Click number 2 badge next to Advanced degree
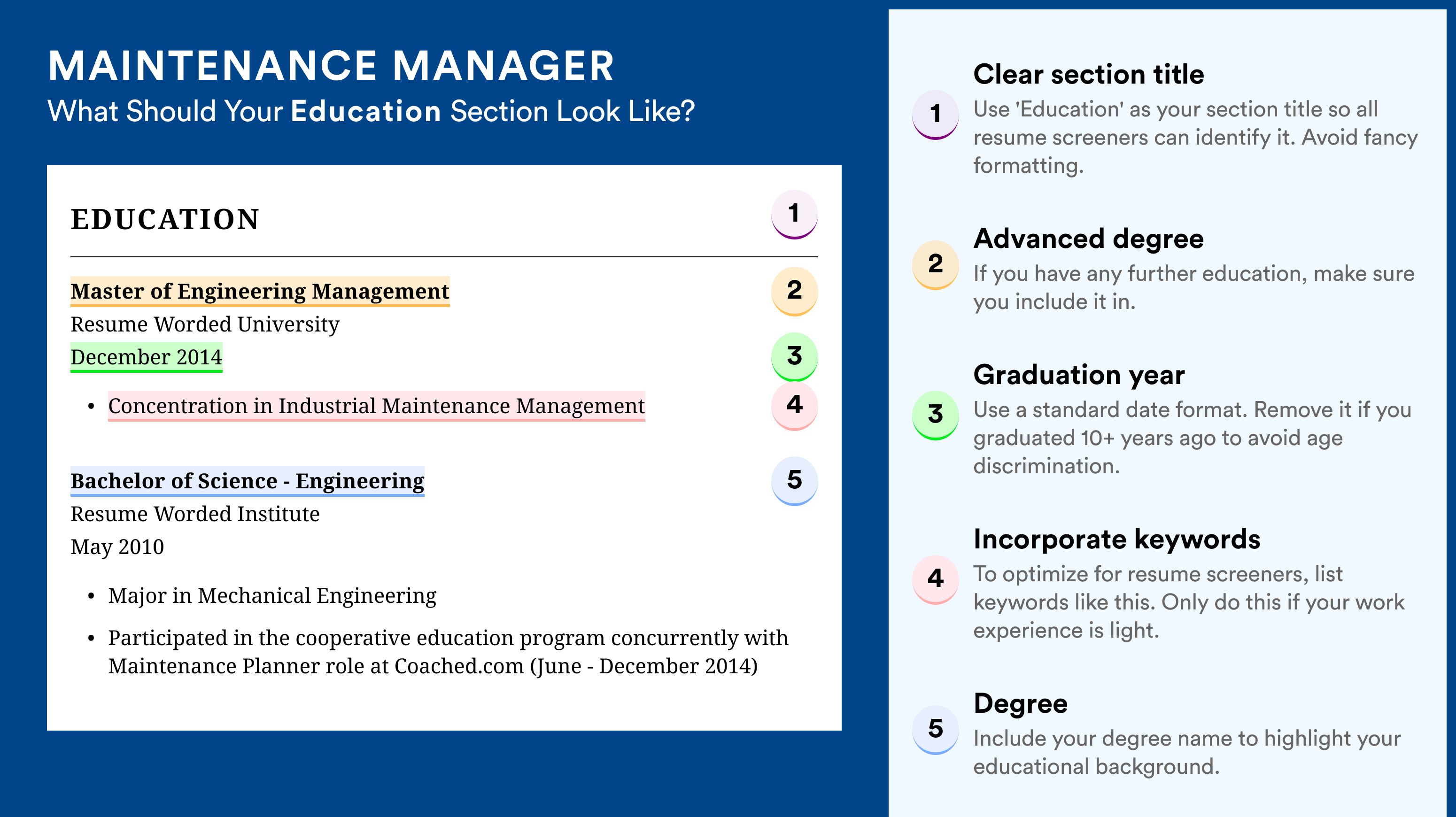The width and height of the screenshot is (1456, 817). (x=936, y=265)
